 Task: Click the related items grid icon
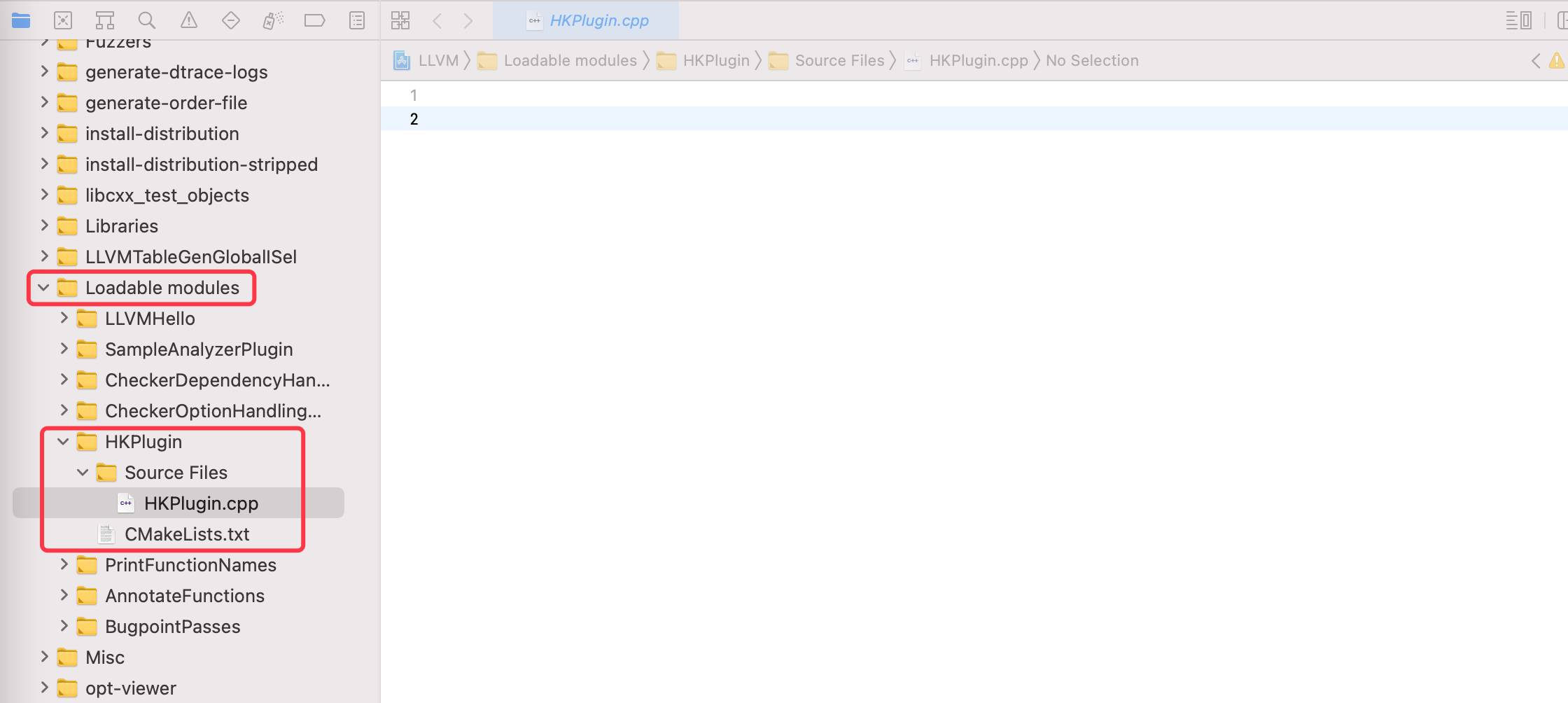(400, 20)
